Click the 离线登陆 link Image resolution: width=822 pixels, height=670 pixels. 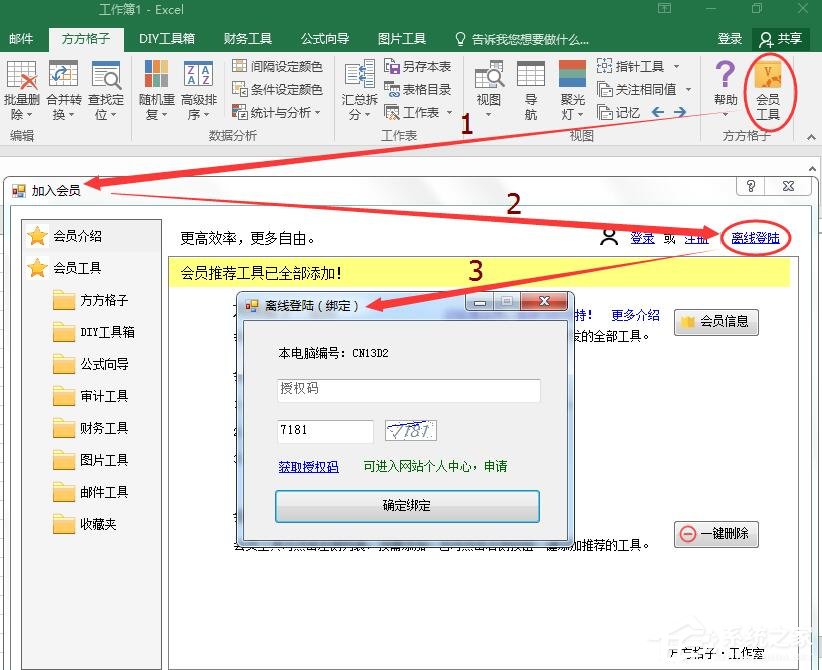point(755,238)
